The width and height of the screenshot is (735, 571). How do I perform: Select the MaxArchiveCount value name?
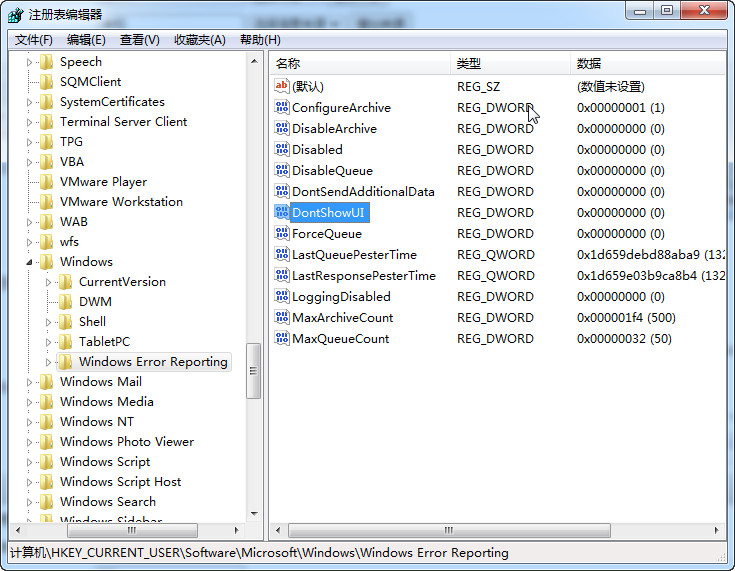pos(343,318)
